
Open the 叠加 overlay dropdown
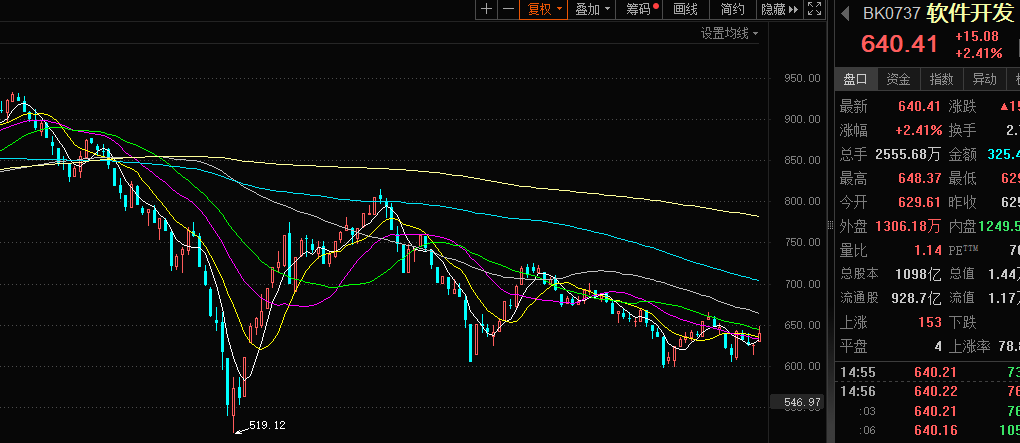pos(593,9)
